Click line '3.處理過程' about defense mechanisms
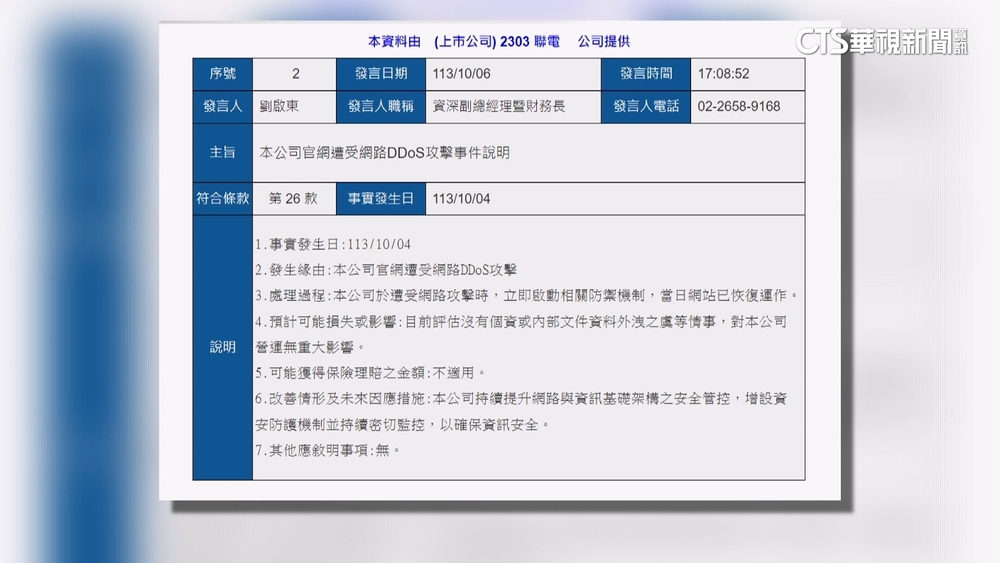This screenshot has width=1000, height=563. [x=527, y=296]
